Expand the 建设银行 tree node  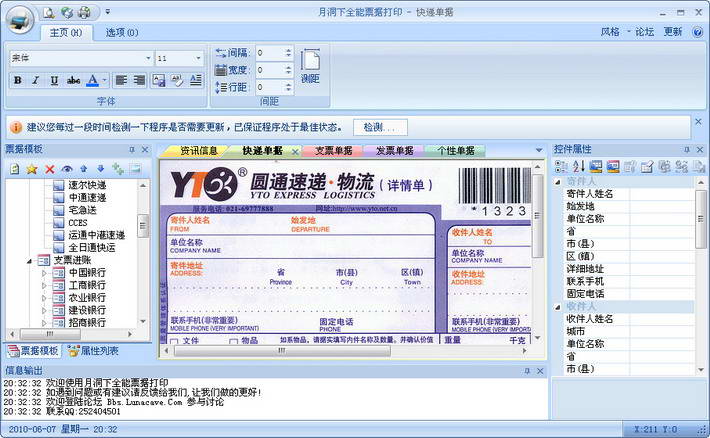coord(44,311)
